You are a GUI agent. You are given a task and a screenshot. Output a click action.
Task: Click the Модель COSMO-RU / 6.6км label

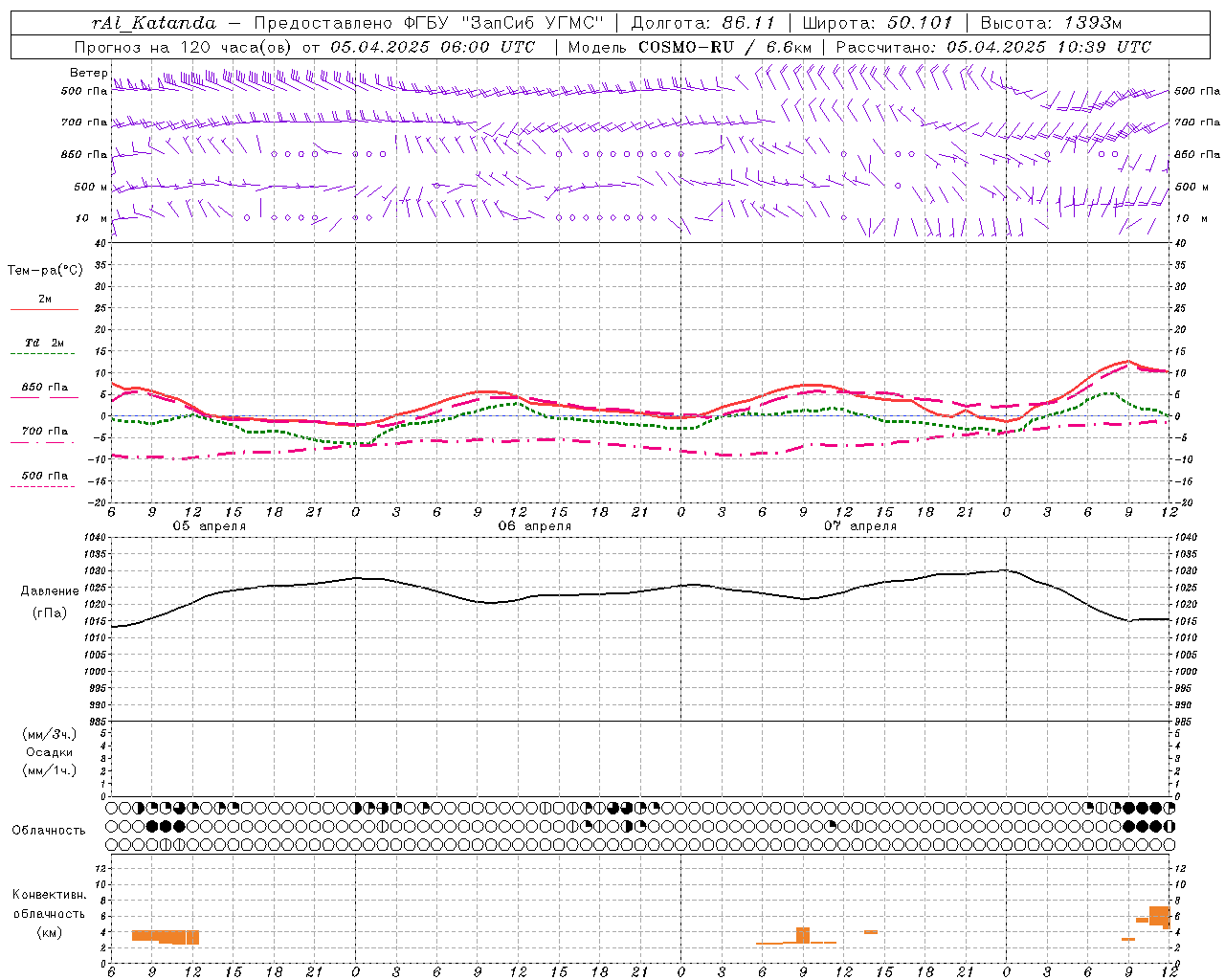click(689, 47)
